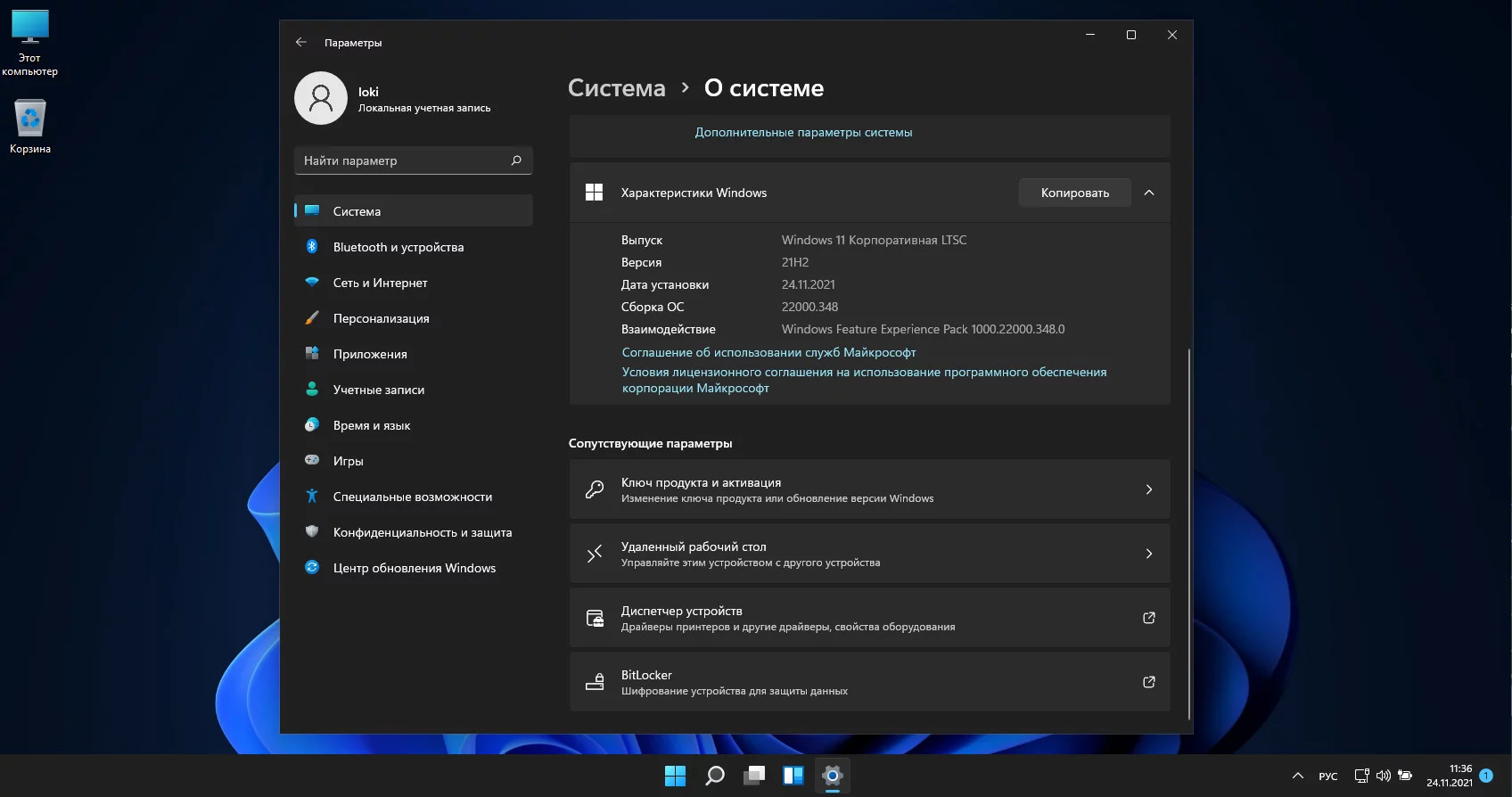Select Персонализация in sidebar
This screenshot has width=1512, height=797.
pos(381,318)
